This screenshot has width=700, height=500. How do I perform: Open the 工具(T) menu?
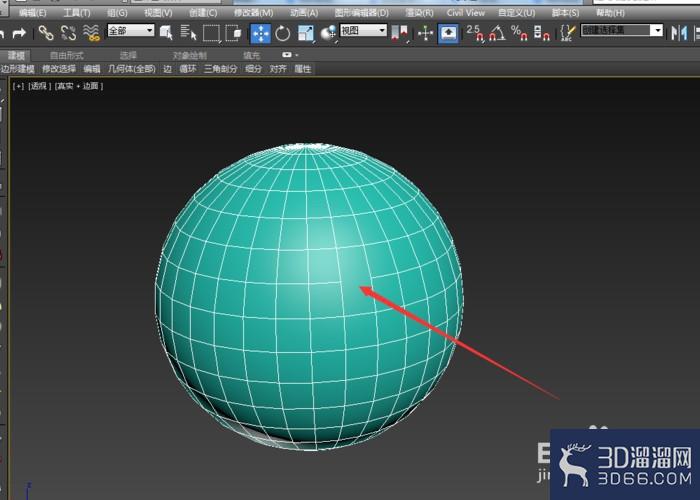[x=77, y=13]
